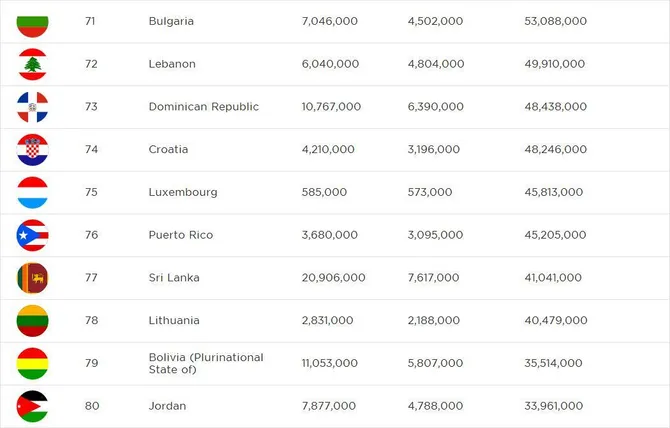This screenshot has width=670, height=428.
Task: Select the Bolivia tricolor flag icon
Action: (32, 363)
